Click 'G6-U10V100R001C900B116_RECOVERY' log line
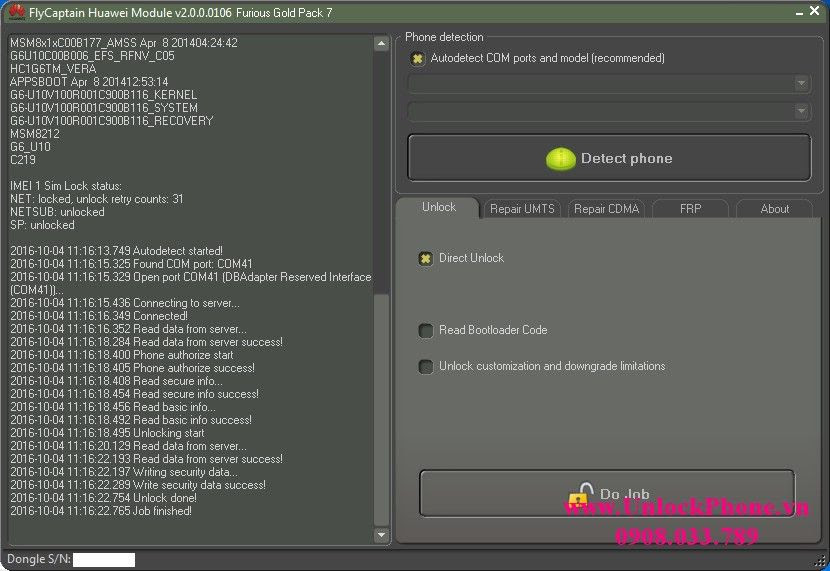 (111, 121)
